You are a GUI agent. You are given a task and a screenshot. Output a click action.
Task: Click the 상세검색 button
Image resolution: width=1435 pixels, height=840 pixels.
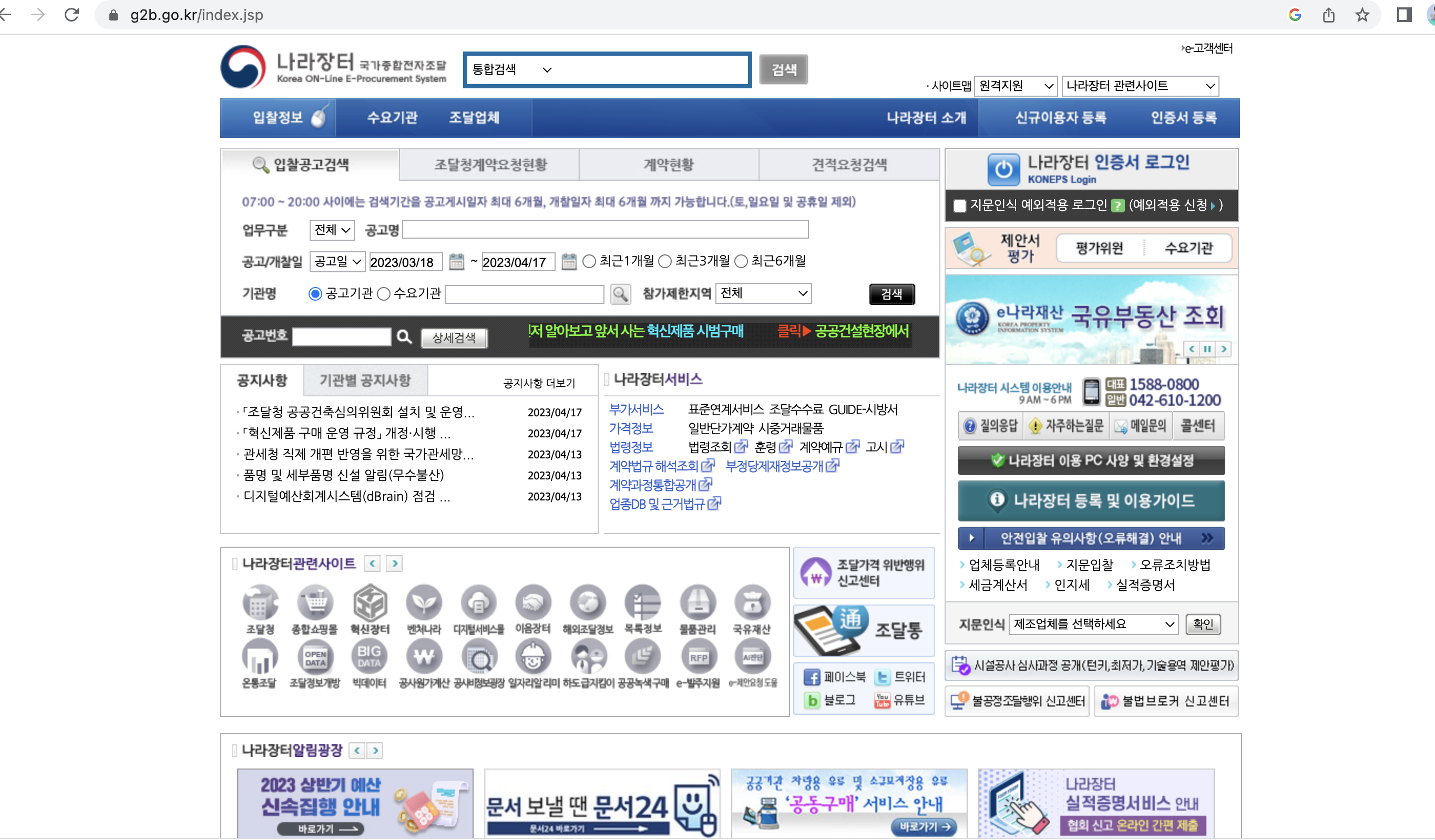click(454, 337)
